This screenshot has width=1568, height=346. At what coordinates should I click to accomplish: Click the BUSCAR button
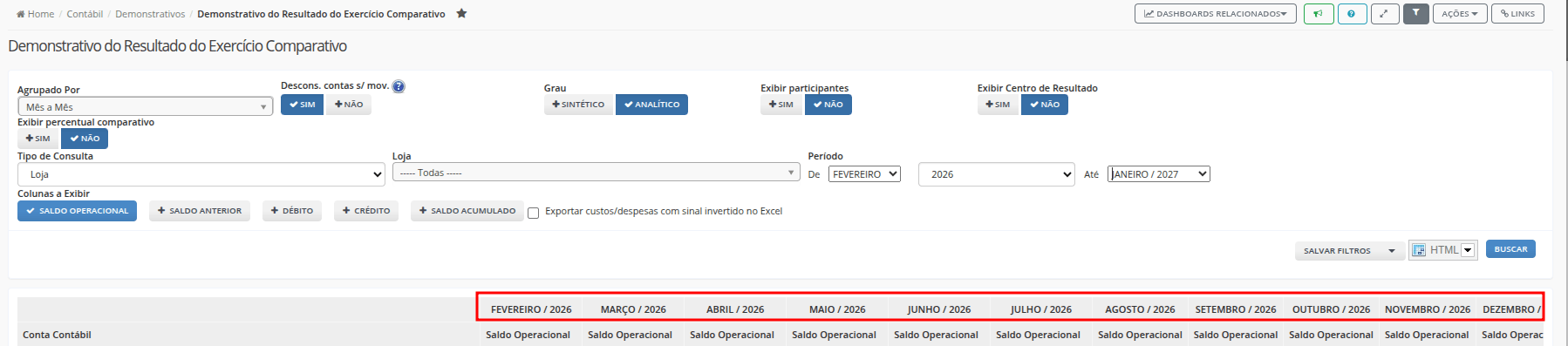(x=1510, y=249)
